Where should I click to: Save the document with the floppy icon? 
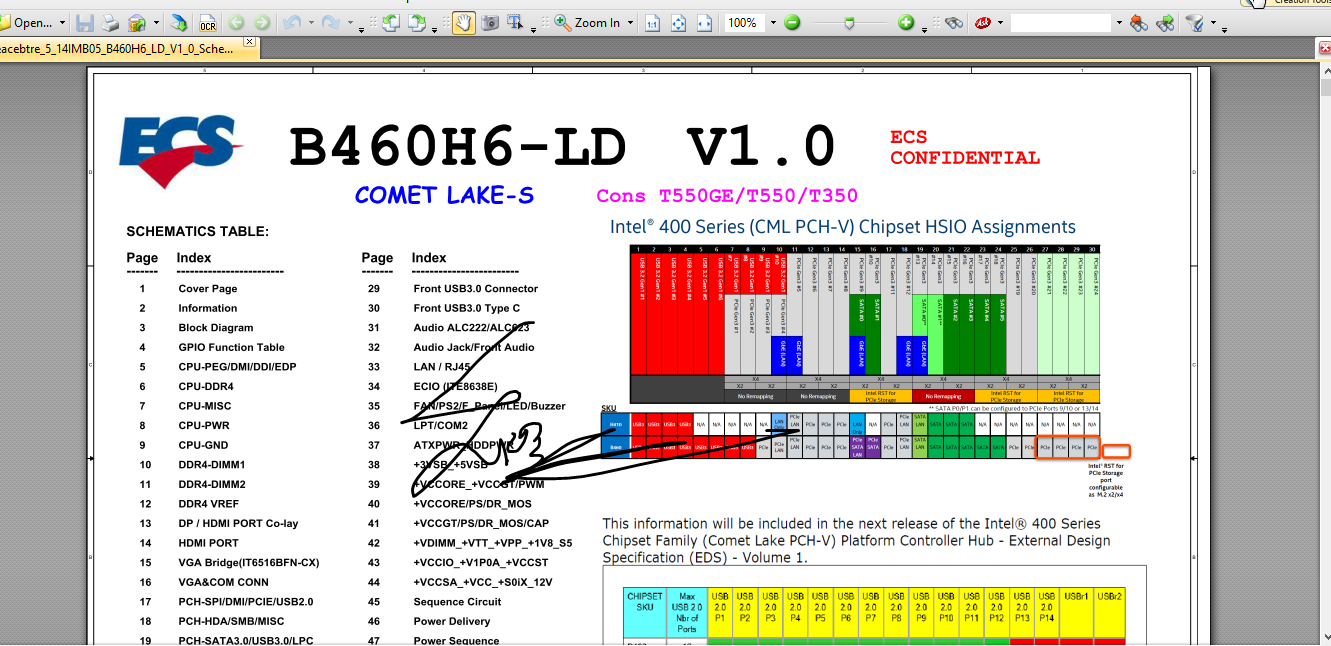pyautogui.click(x=85, y=23)
